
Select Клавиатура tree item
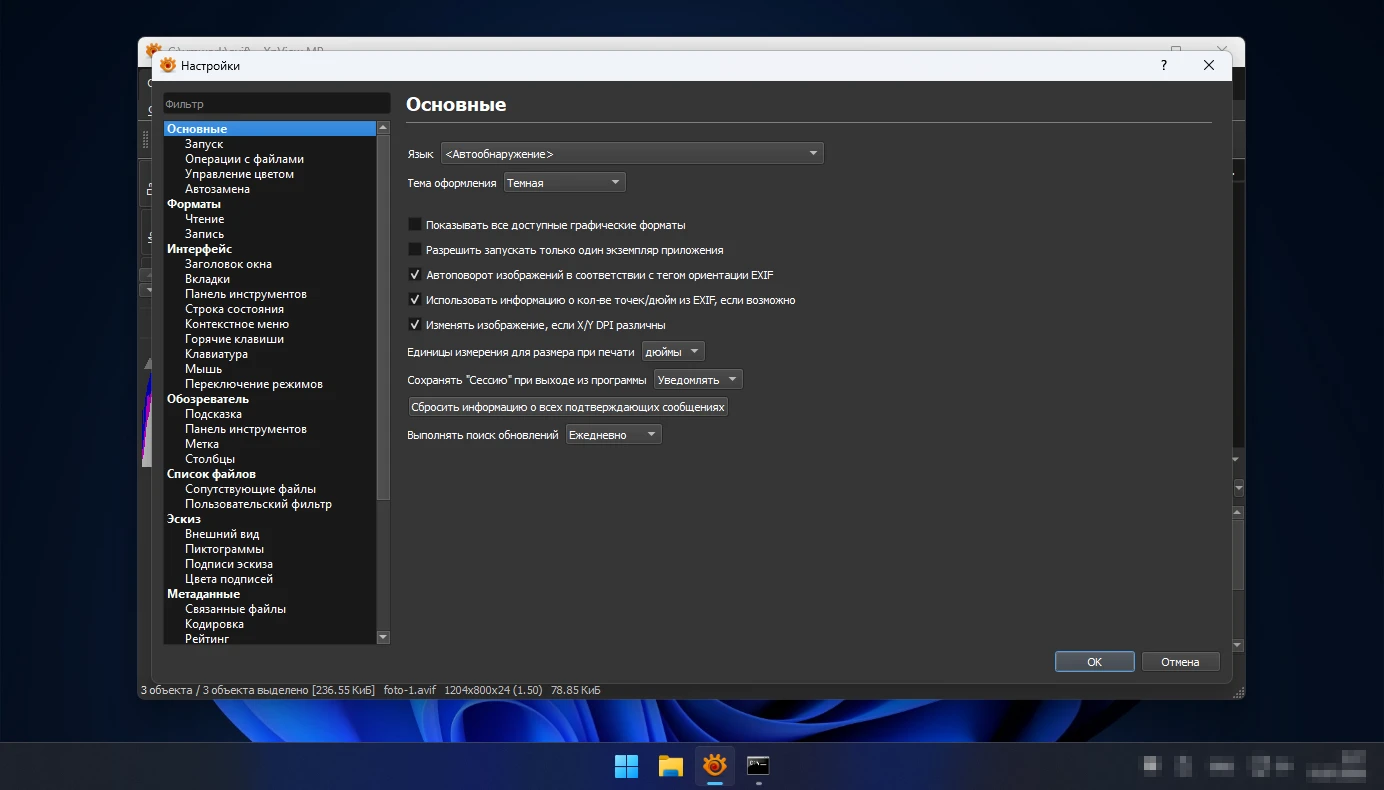[x=216, y=354]
